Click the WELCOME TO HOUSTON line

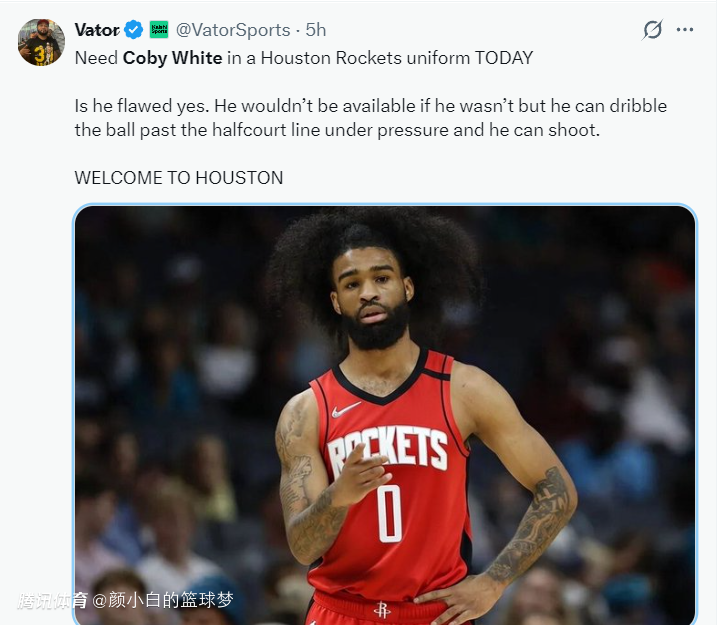pos(179,178)
